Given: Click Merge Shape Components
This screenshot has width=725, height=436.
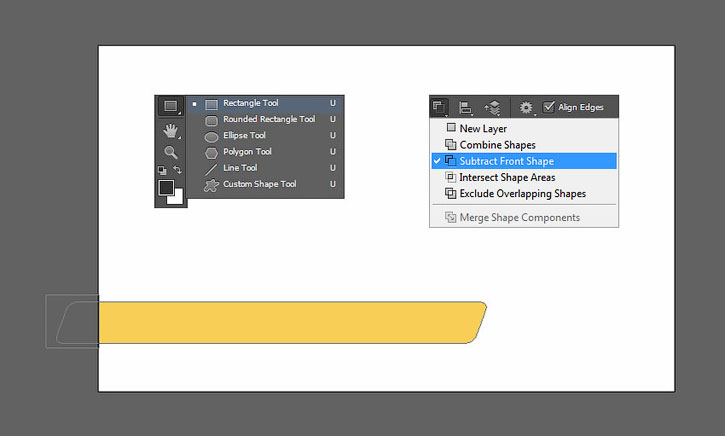Looking at the screenshot, I should click(x=524, y=217).
